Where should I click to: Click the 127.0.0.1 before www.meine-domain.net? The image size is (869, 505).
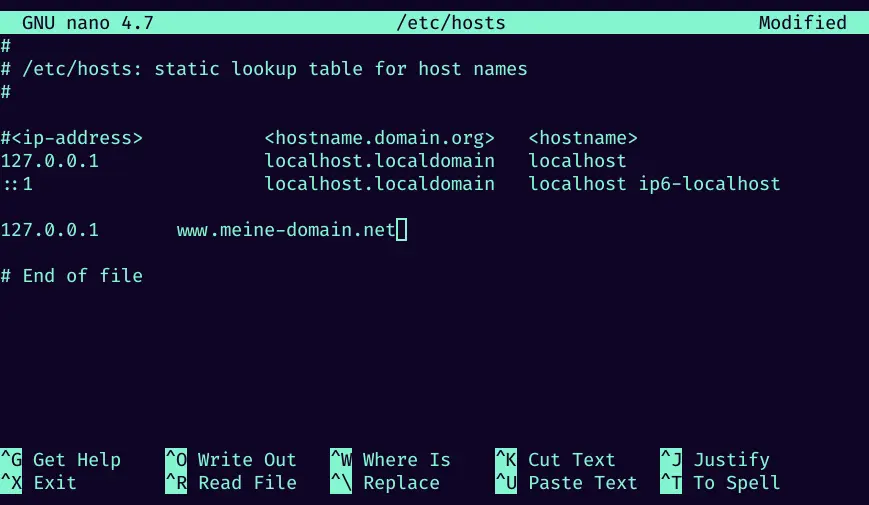click(x=50, y=230)
